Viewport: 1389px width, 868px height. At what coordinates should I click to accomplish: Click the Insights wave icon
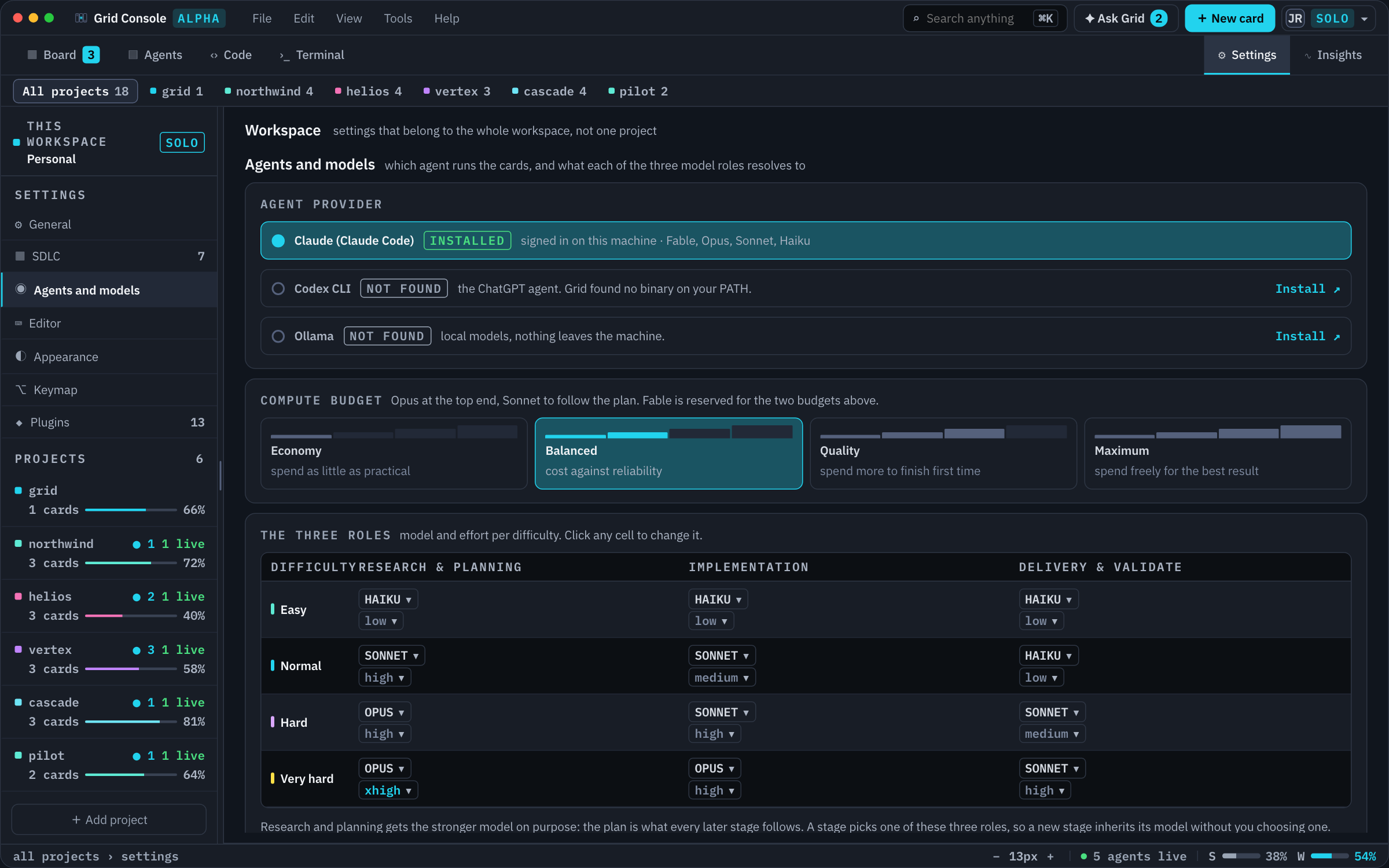coord(1307,56)
